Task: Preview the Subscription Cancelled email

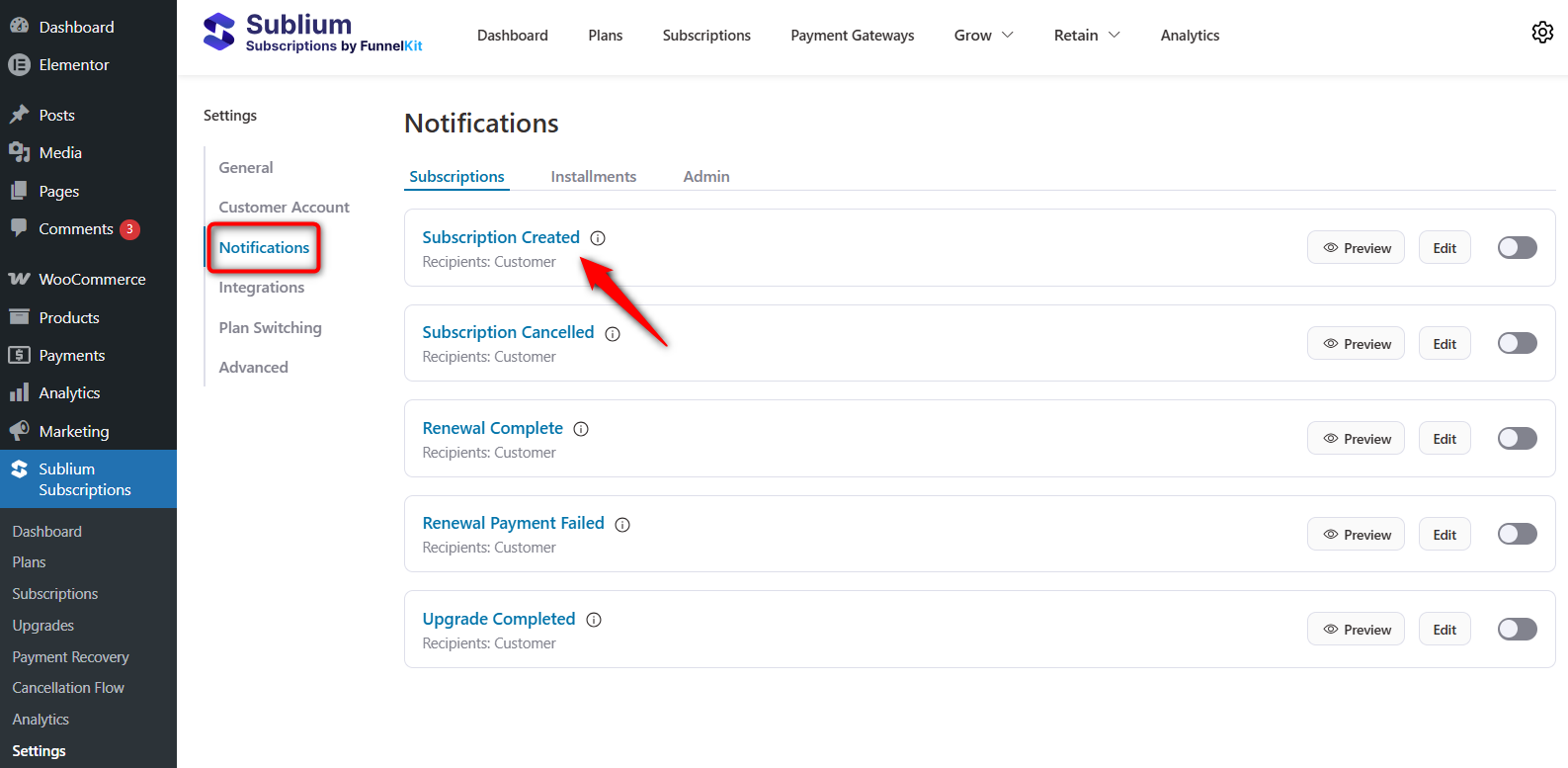Action: [1356, 344]
